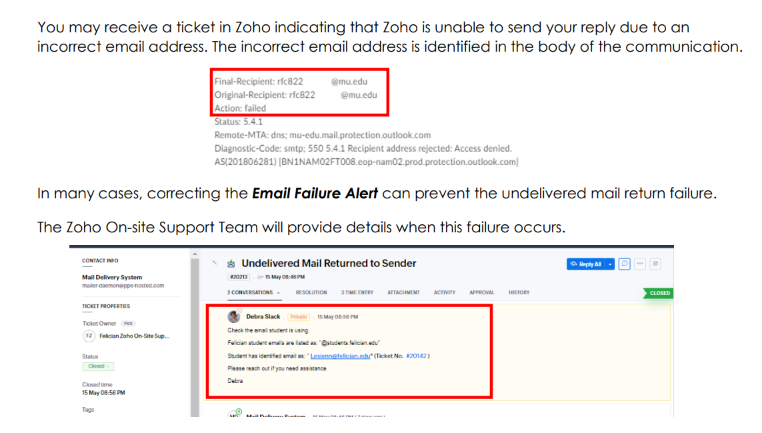Open the Time Entry tab

coord(357,293)
